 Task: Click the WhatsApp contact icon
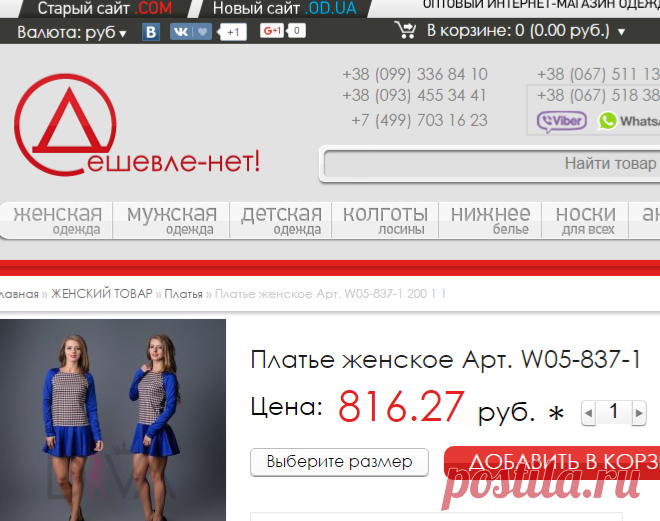click(x=629, y=121)
